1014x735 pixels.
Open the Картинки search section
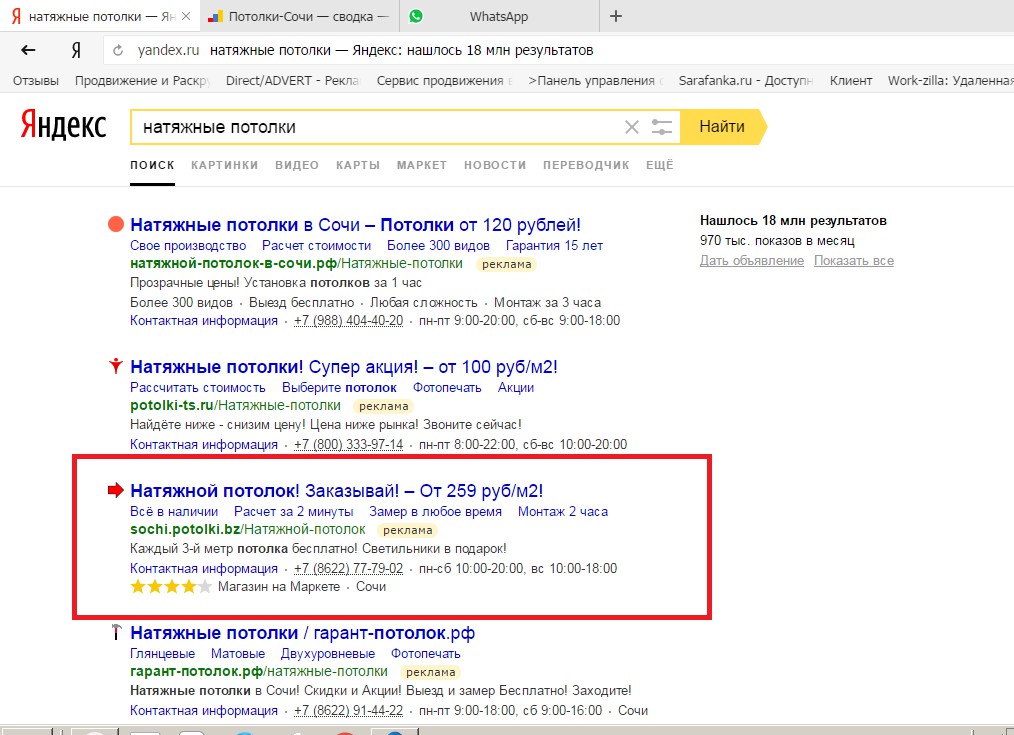pos(224,165)
